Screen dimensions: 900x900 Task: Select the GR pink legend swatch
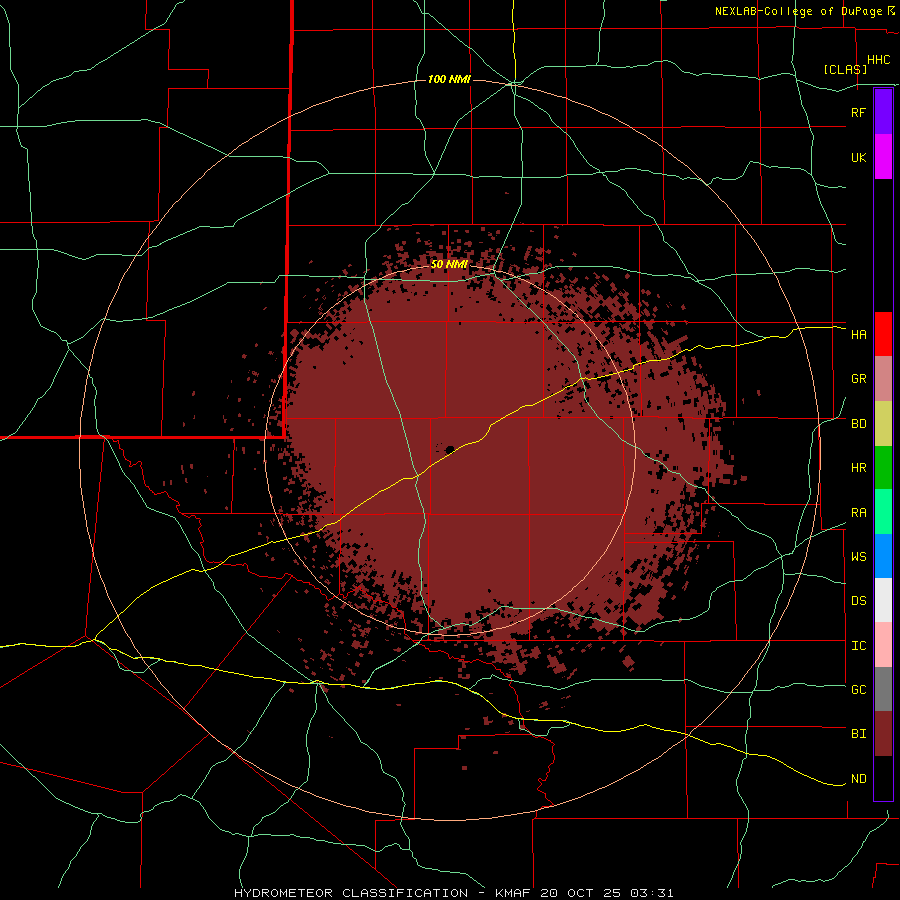click(883, 379)
